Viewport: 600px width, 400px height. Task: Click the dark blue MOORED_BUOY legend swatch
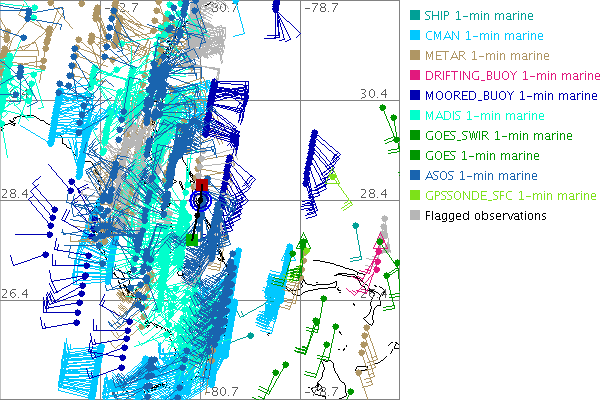pos(415,96)
